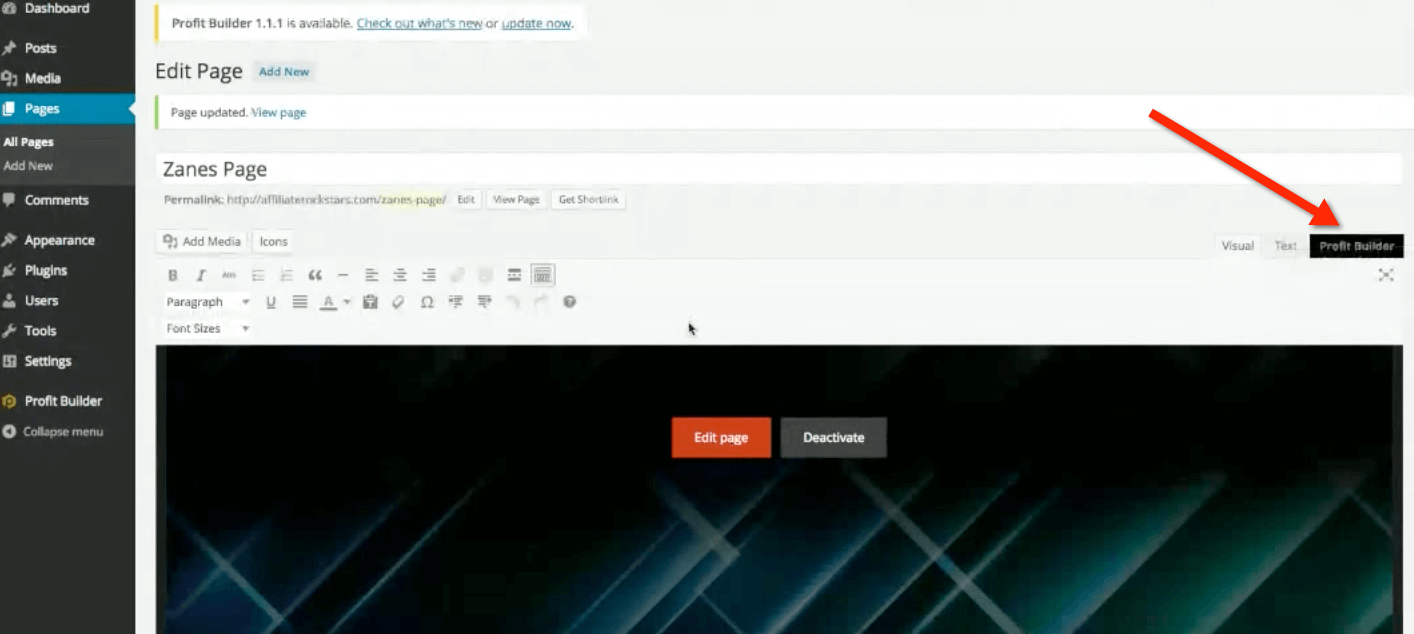Open Pages in the admin sidebar
Viewport: 1414px width, 634px height.
click(67, 109)
